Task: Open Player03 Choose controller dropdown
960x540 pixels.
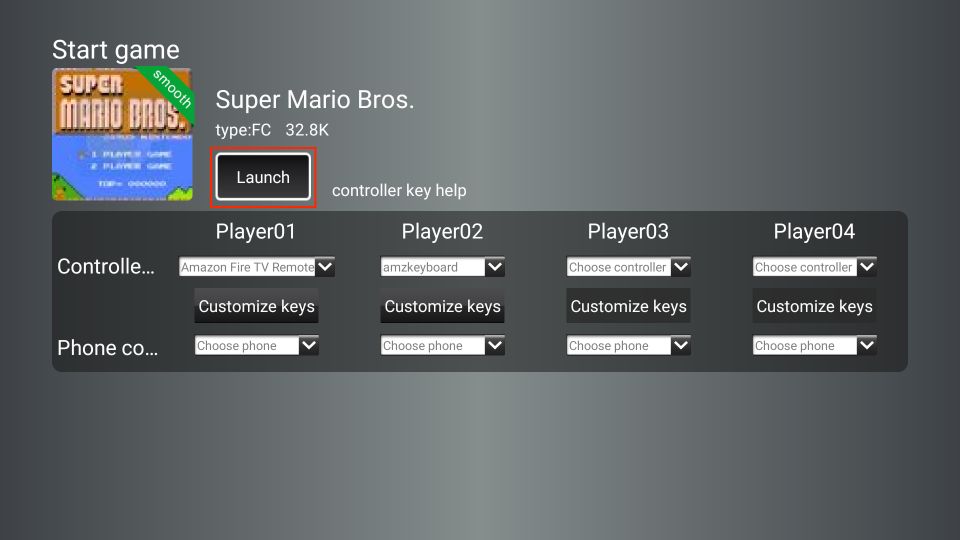Action: pos(628,267)
